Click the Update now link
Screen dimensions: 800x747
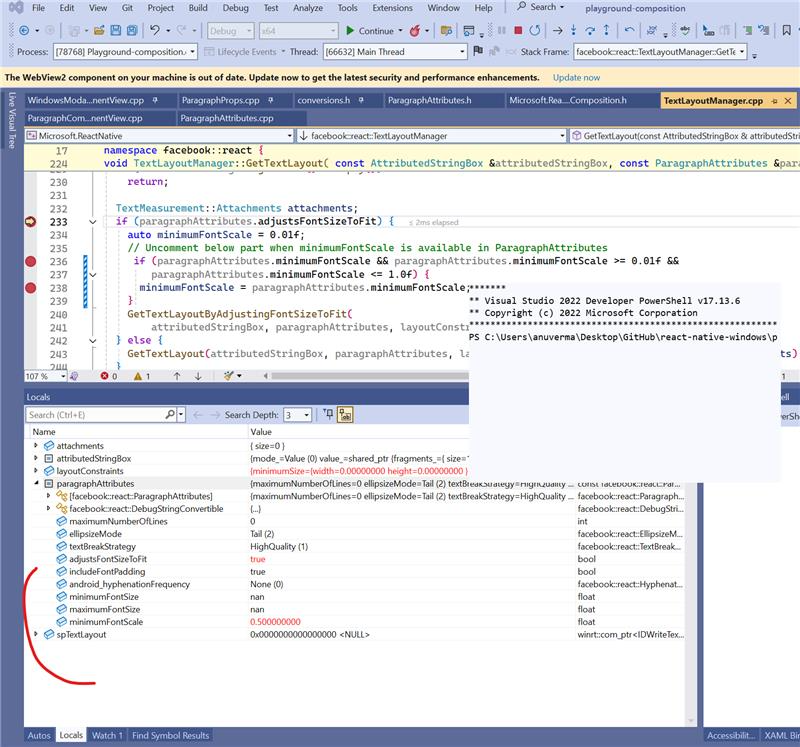[577, 78]
